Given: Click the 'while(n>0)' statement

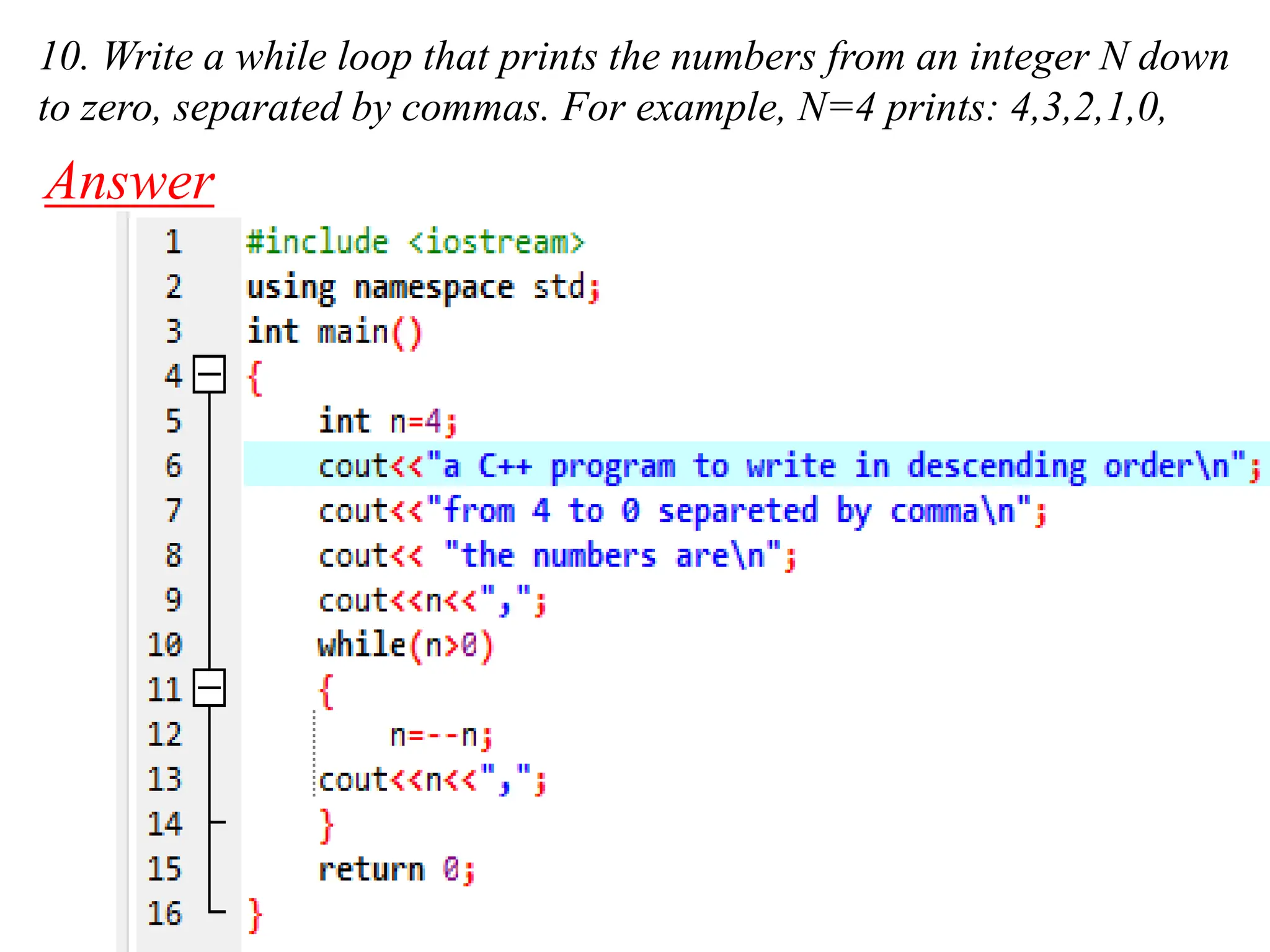Looking at the screenshot, I should coord(406,646).
